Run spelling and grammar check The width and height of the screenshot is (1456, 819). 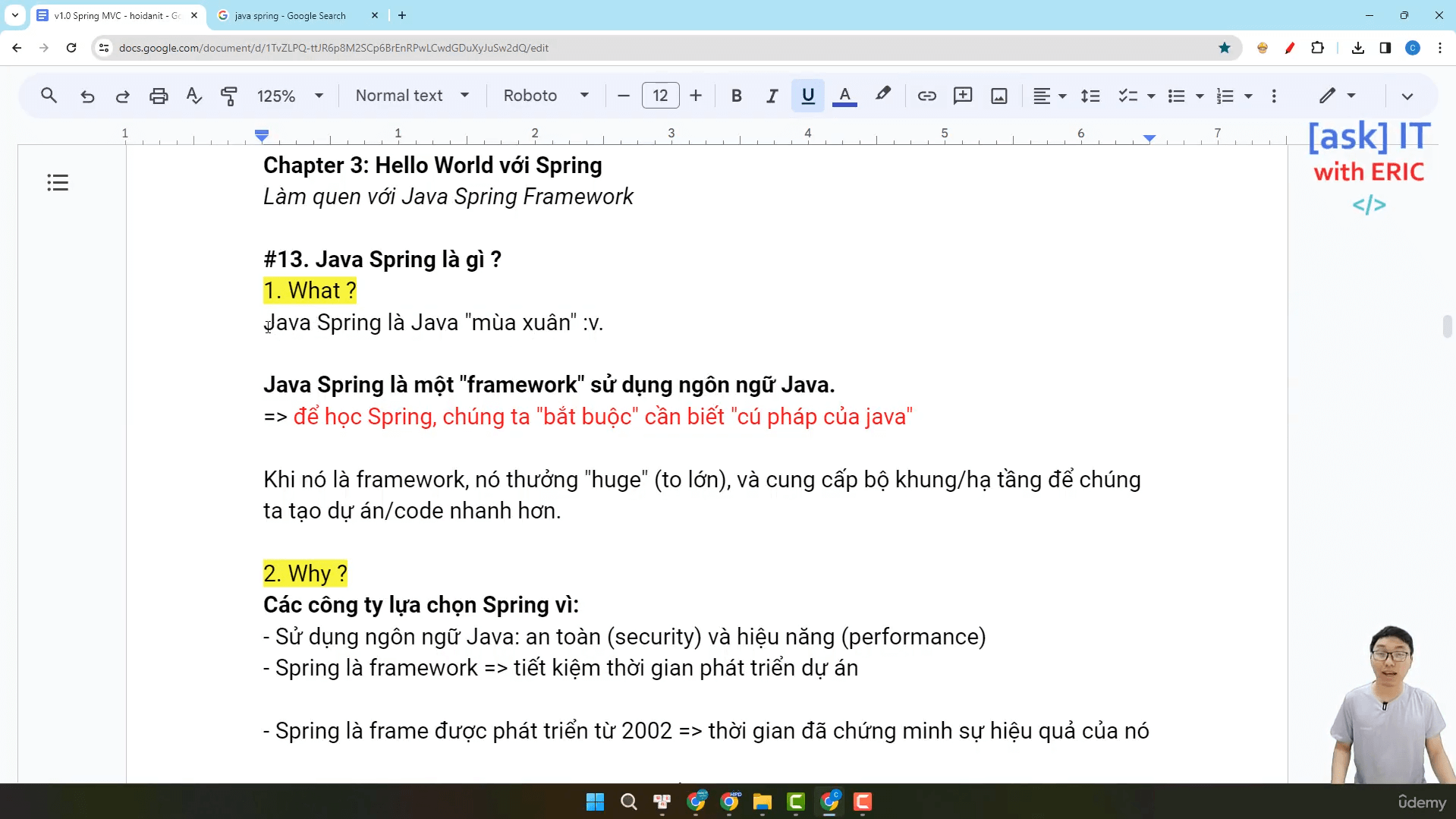pos(194,96)
